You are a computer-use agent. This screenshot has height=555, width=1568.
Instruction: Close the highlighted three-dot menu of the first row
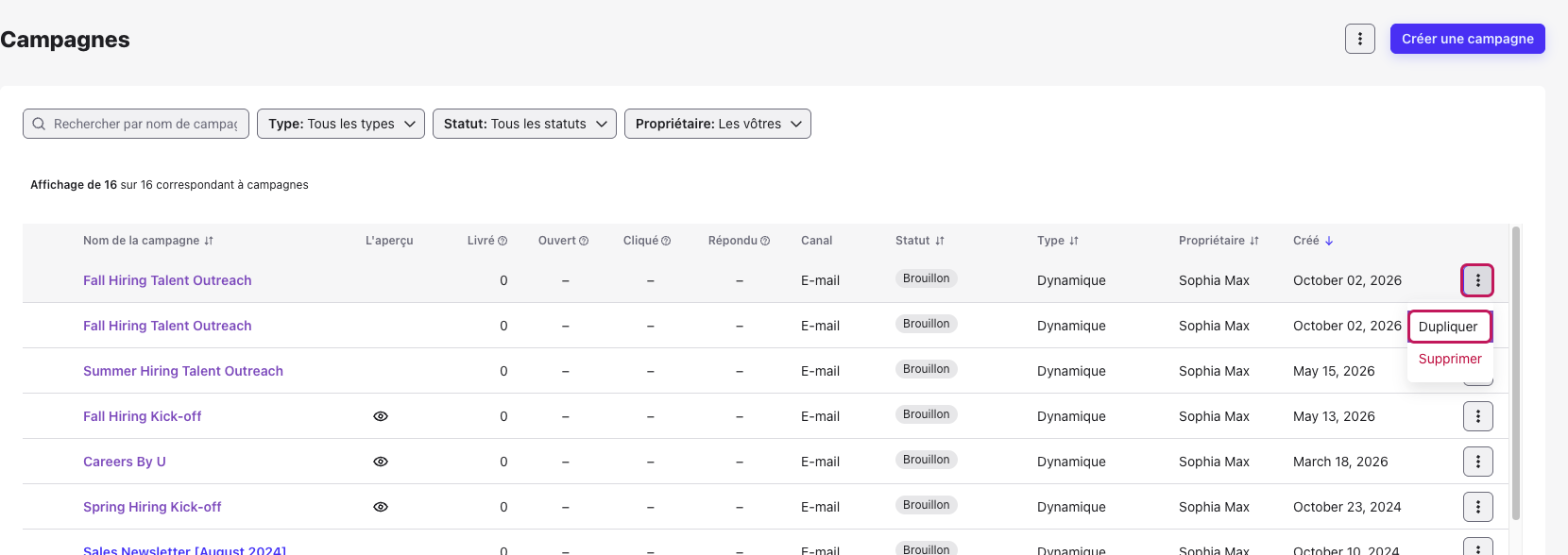coord(1477,280)
